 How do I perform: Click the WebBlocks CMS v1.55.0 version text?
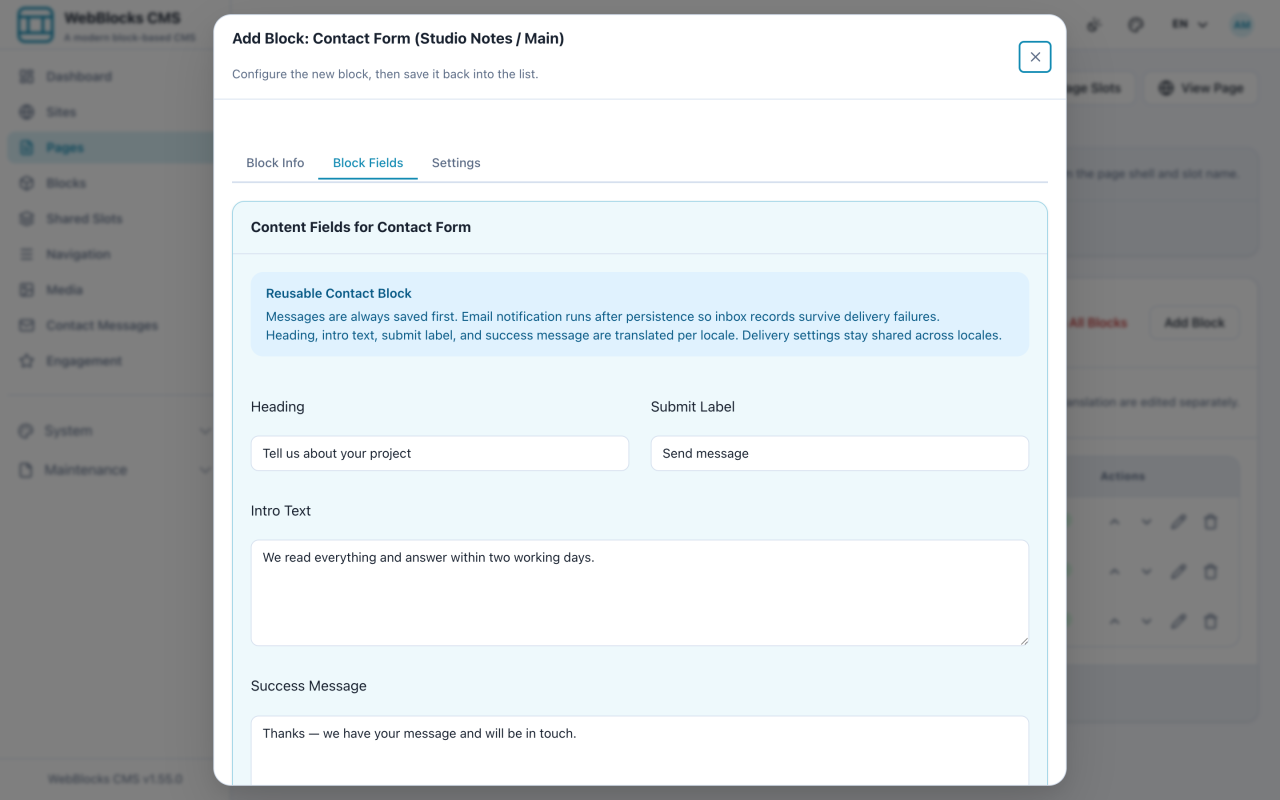pyautogui.click(x=115, y=778)
